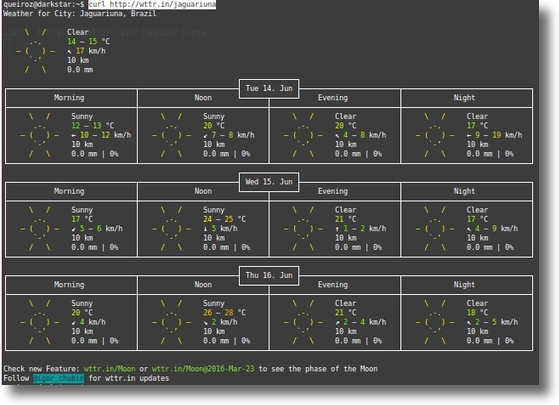
Task: Click the Night column header under Wed 15 Jun
Action: (x=464, y=191)
